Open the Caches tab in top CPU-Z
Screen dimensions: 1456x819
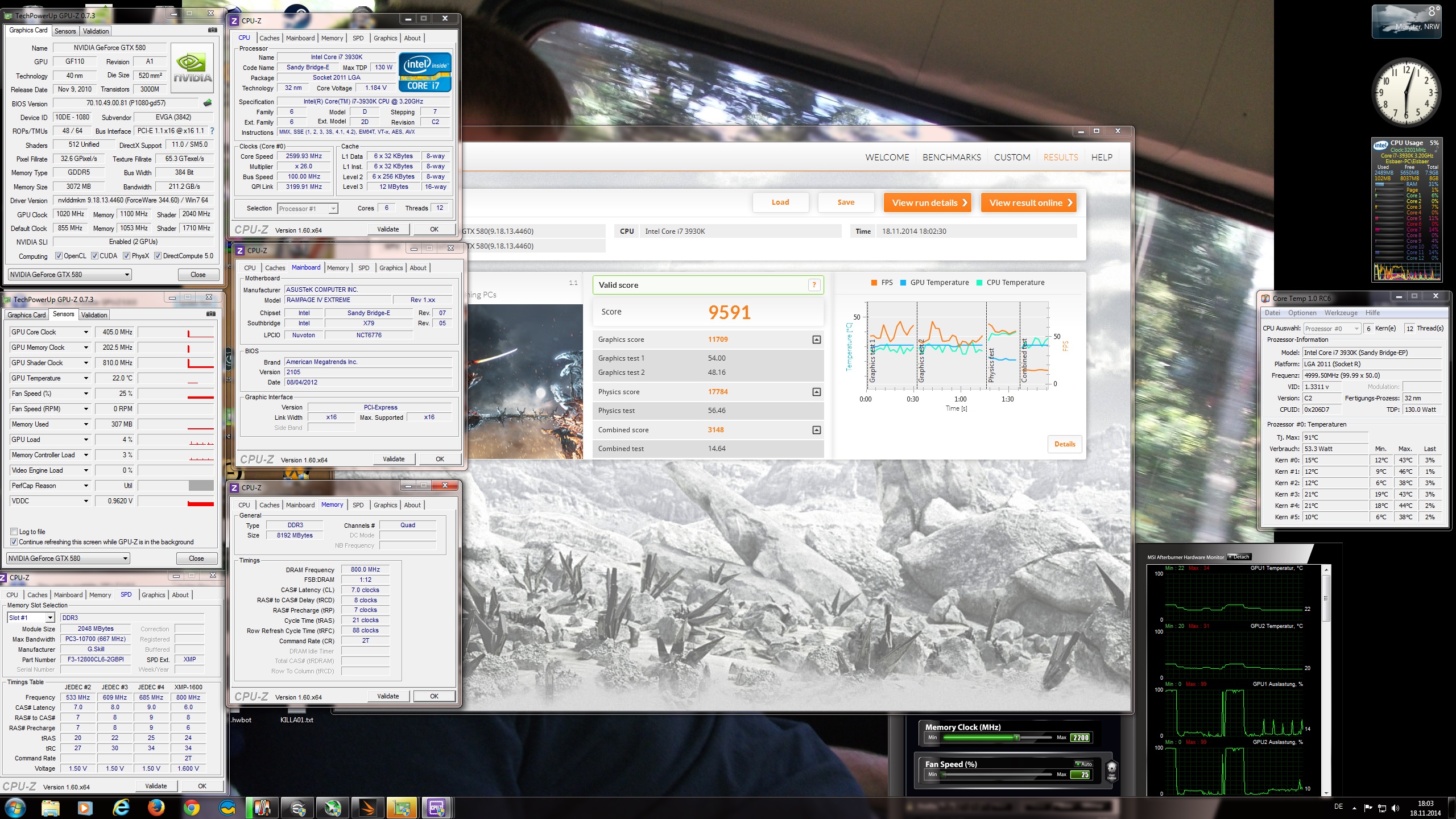(x=269, y=38)
